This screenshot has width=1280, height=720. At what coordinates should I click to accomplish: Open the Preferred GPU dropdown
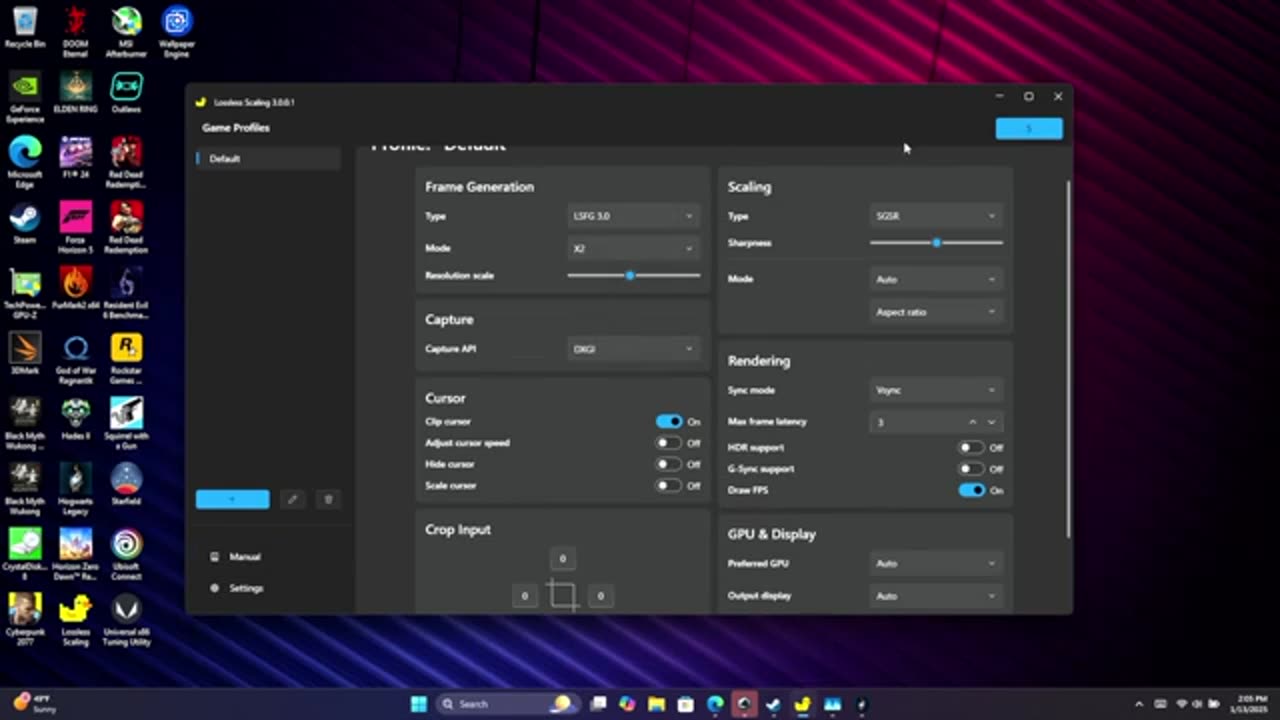[936, 564]
